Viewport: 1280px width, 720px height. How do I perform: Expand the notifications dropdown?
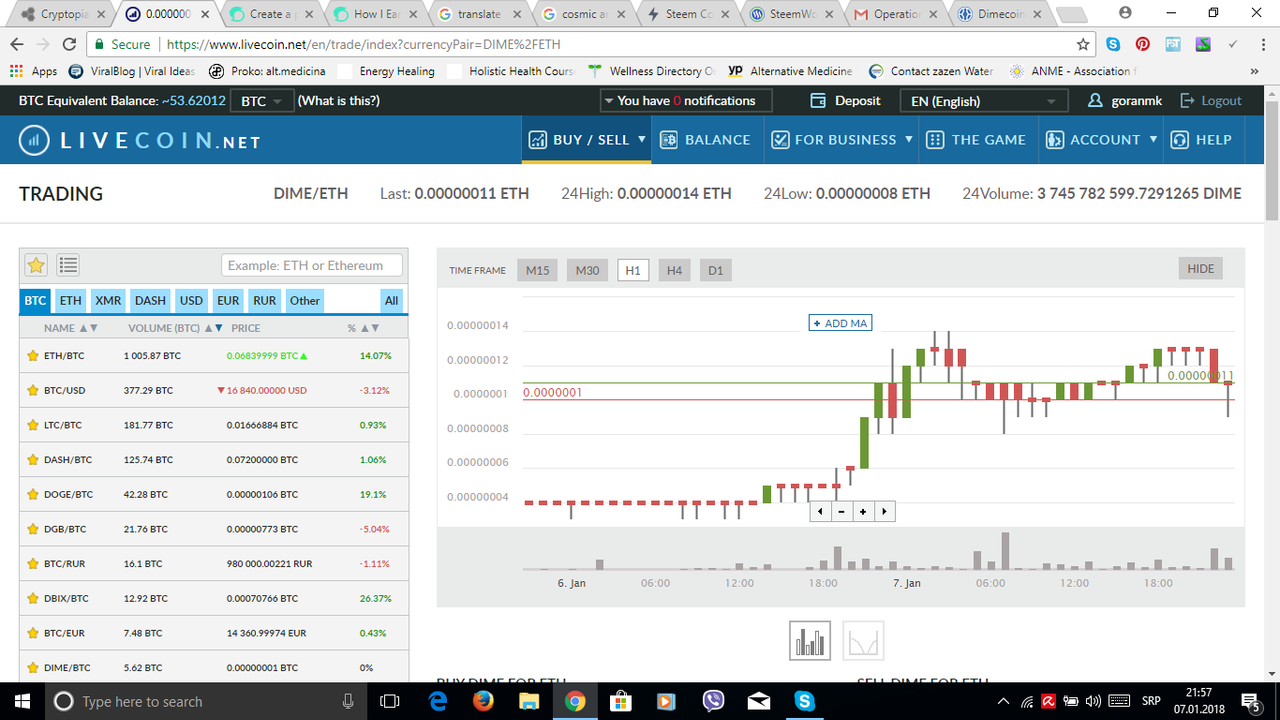(x=686, y=101)
